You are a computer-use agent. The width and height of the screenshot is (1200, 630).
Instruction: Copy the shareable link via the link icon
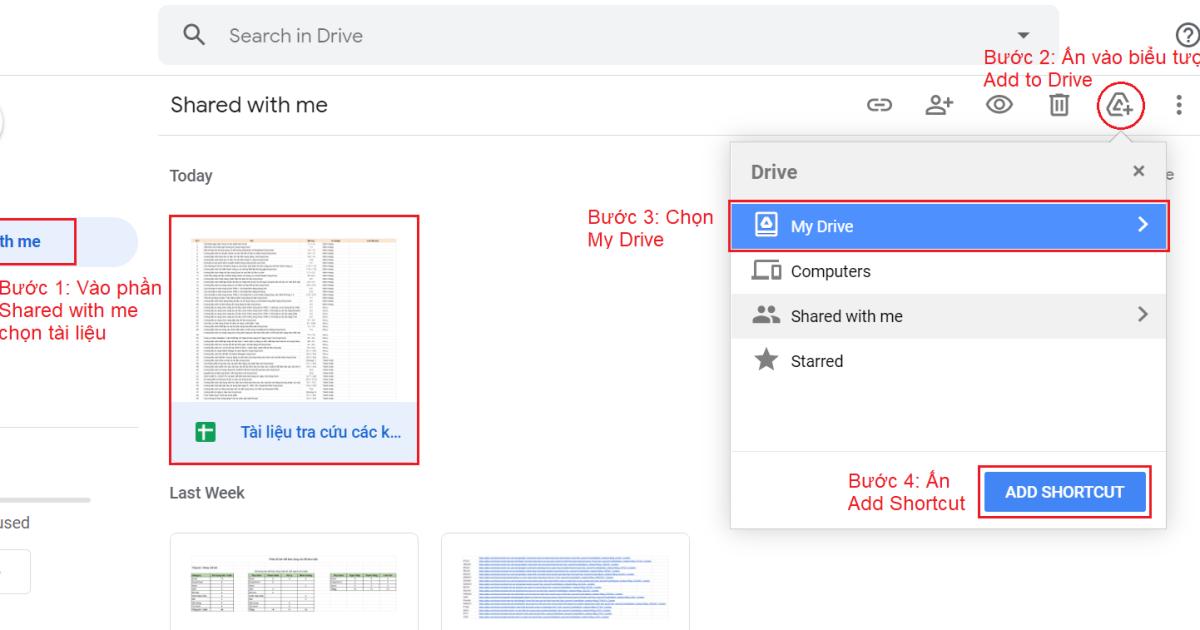(x=881, y=103)
